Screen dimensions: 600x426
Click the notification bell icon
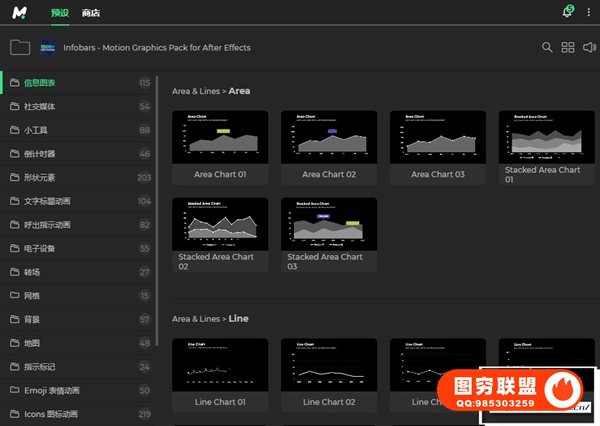coord(568,13)
